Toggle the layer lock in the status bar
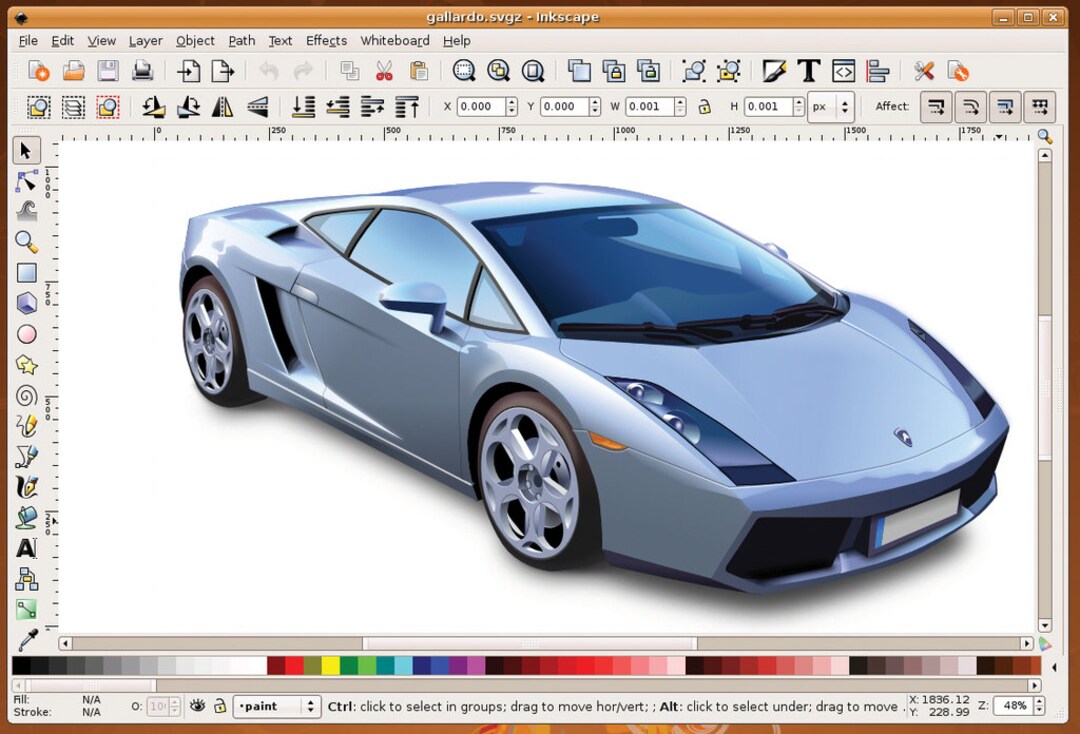The image size is (1080, 734). pyautogui.click(x=219, y=706)
